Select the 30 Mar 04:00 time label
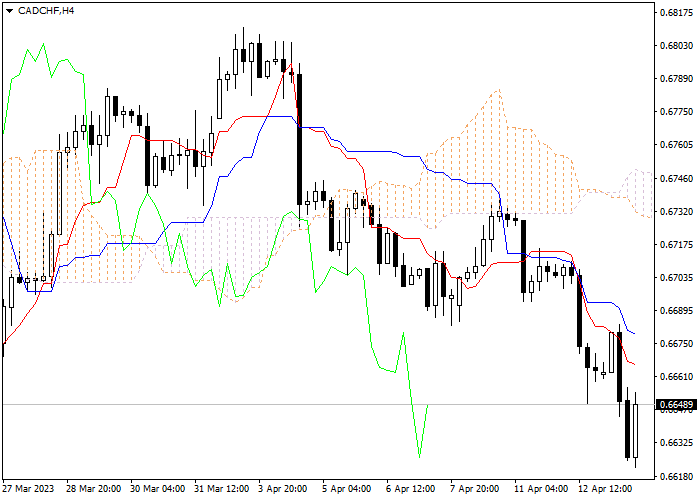This screenshot has width=700, height=500. [158, 489]
